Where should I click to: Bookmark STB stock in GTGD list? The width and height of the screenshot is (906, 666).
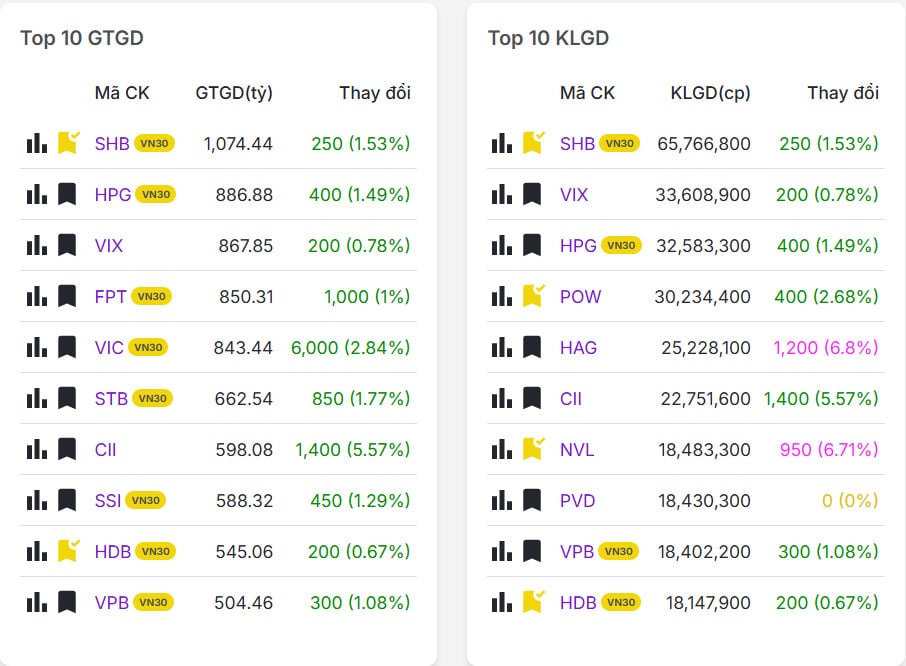pos(67,398)
